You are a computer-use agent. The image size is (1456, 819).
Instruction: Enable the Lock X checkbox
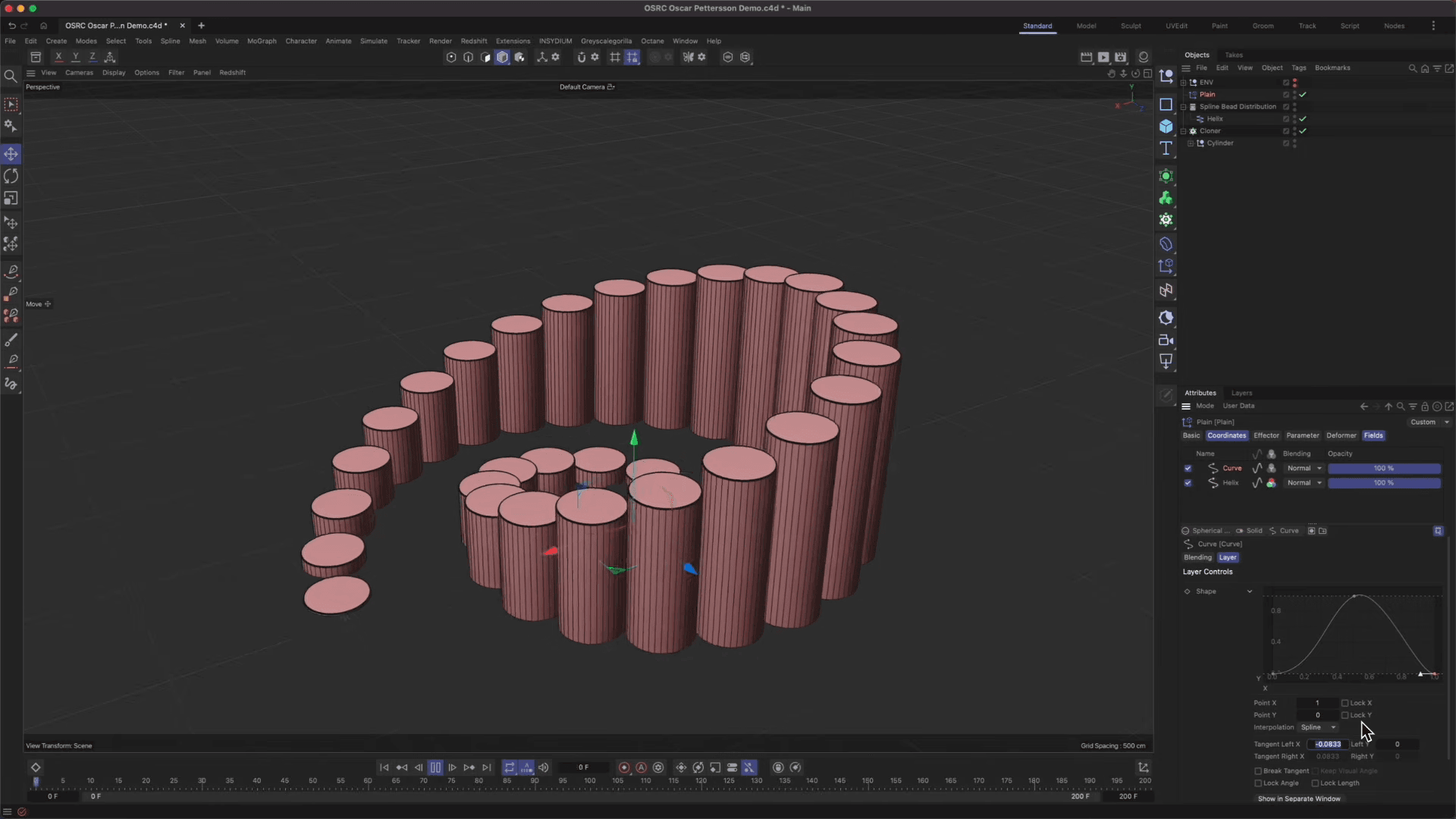click(1345, 703)
